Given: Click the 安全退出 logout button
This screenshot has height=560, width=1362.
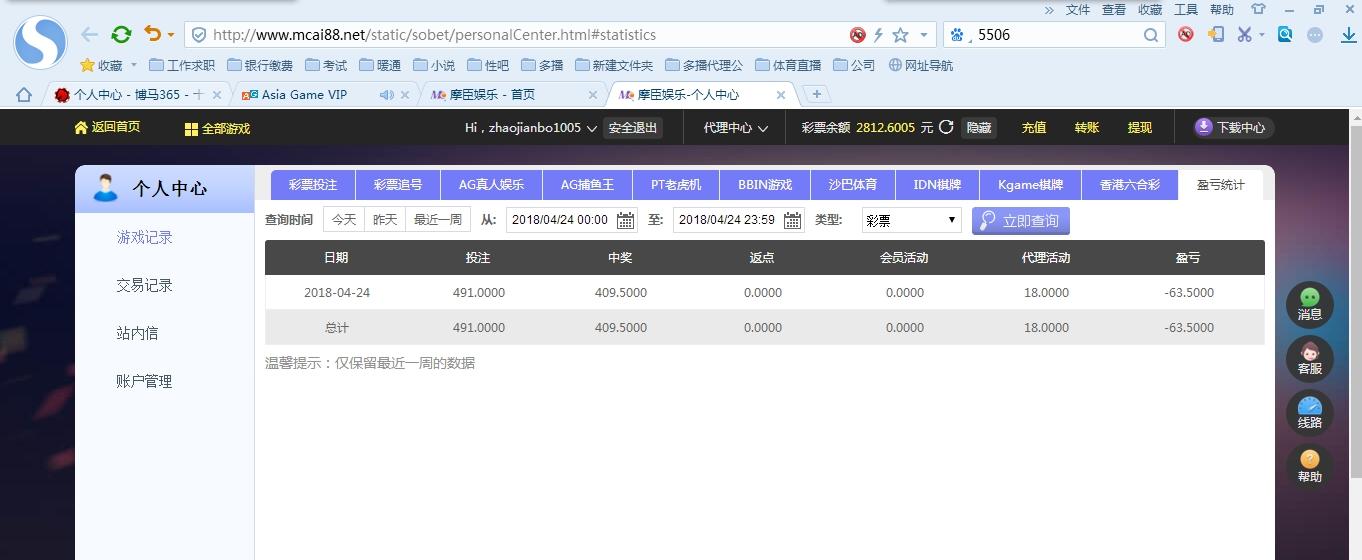Looking at the screenshot, I should pos(633,128).
